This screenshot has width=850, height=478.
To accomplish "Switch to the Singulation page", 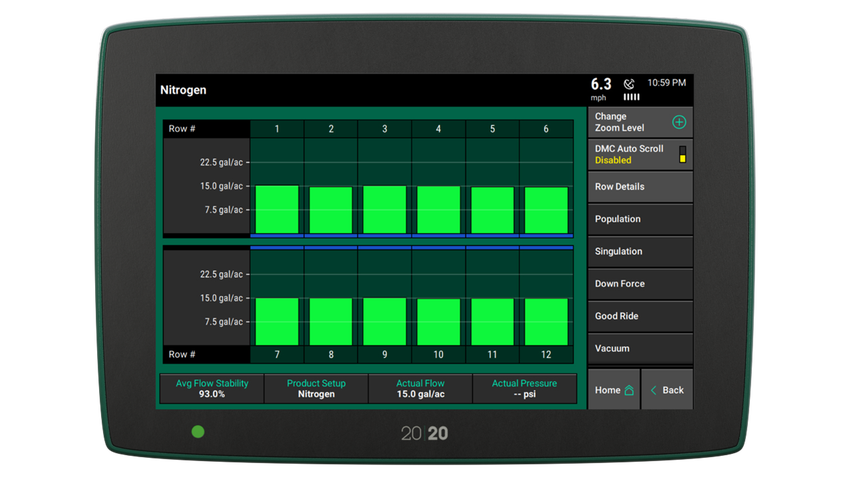I will tap(640, 251).
